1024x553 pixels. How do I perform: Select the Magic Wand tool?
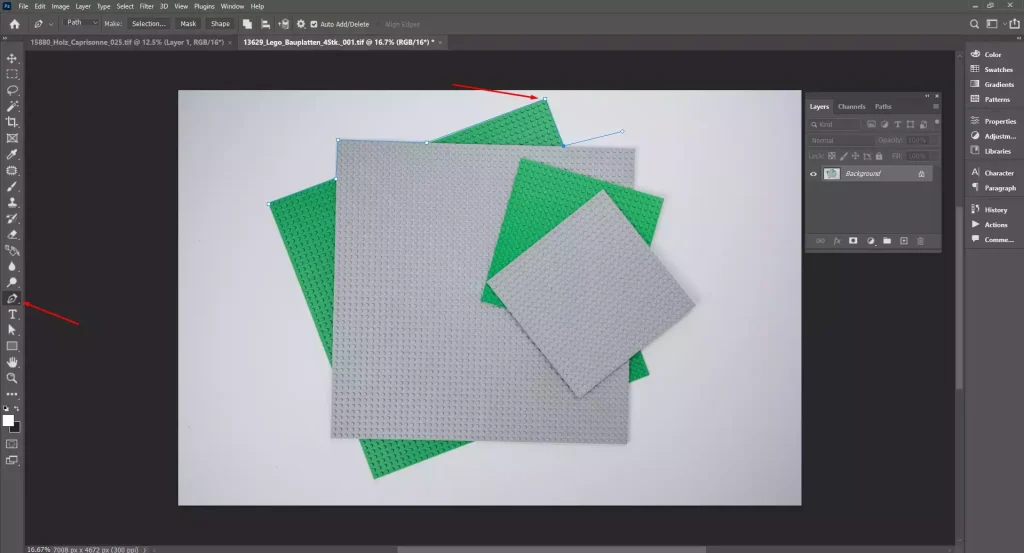pos(12,106)
